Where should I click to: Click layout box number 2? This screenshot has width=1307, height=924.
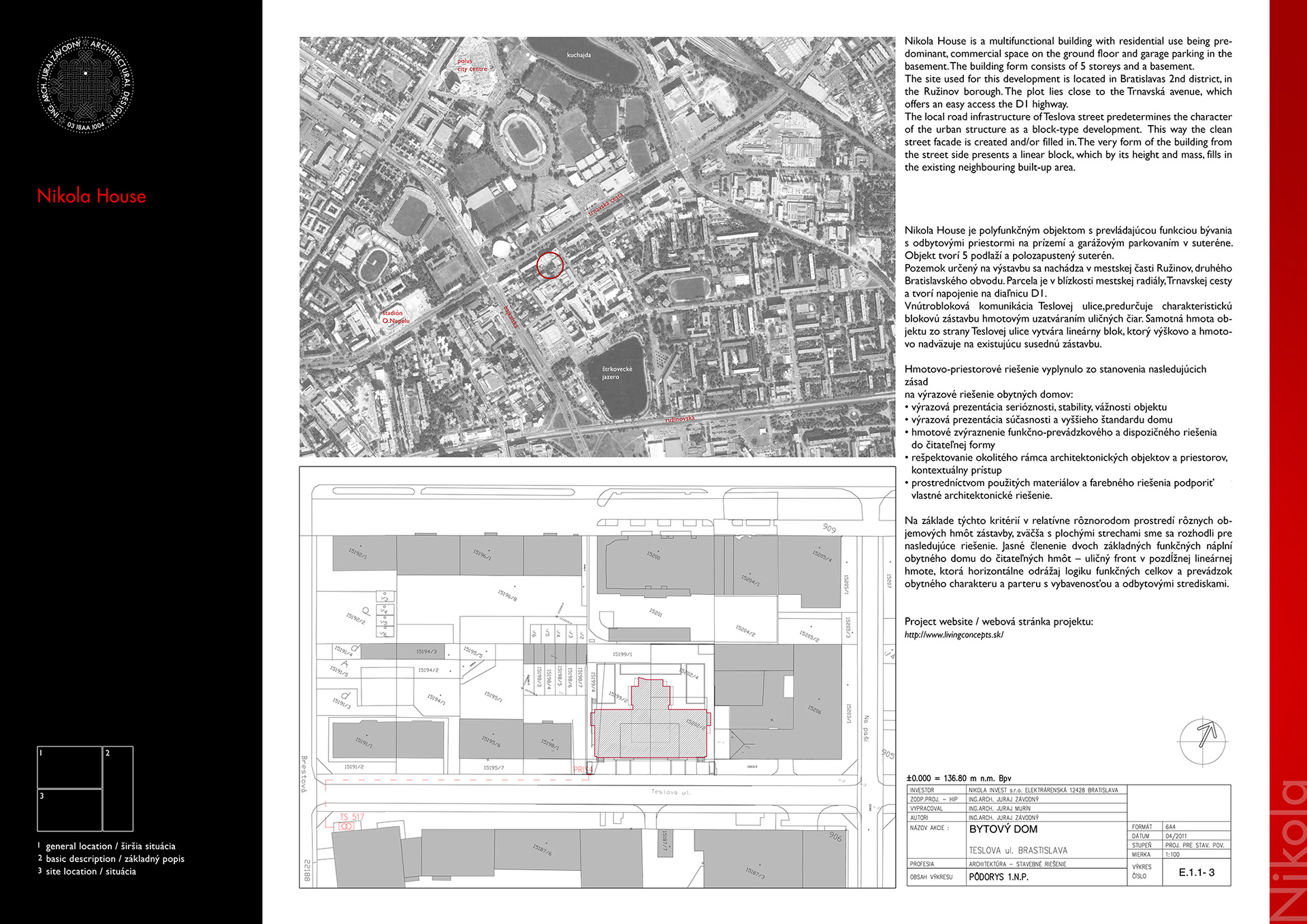click(x=118, y=789)
